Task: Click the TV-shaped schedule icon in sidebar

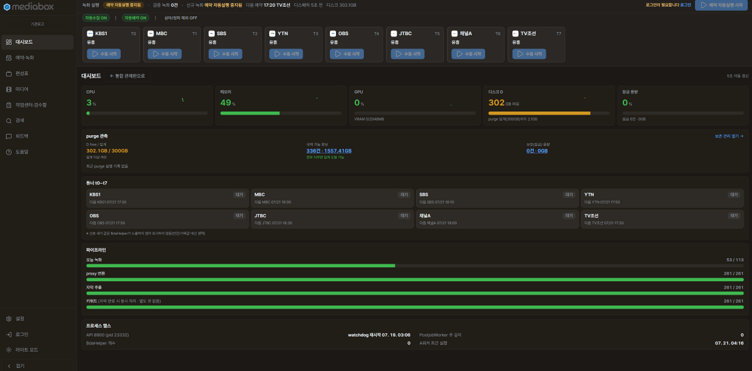Action: [x=9, y=73]
